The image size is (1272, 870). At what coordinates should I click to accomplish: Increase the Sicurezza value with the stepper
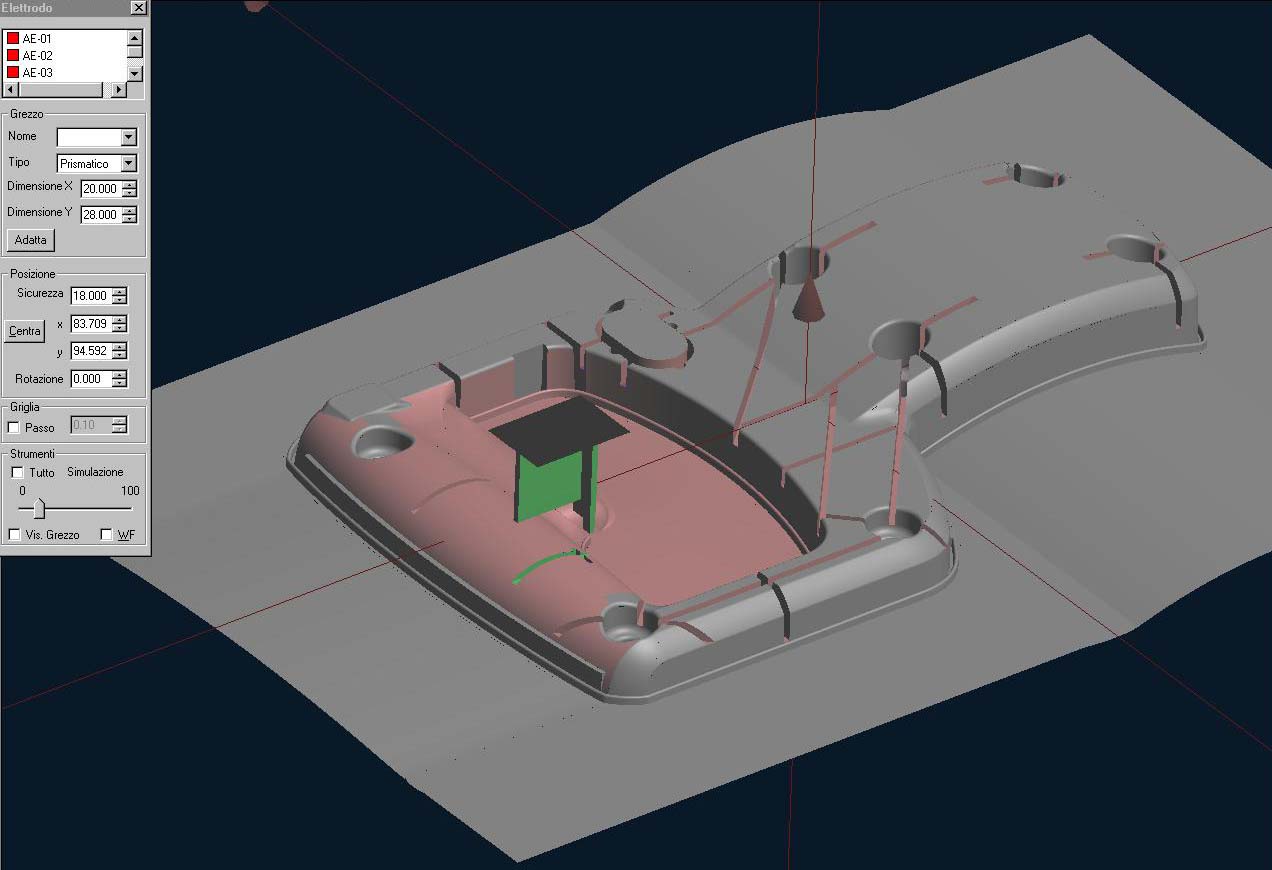(x=120, y=291)
